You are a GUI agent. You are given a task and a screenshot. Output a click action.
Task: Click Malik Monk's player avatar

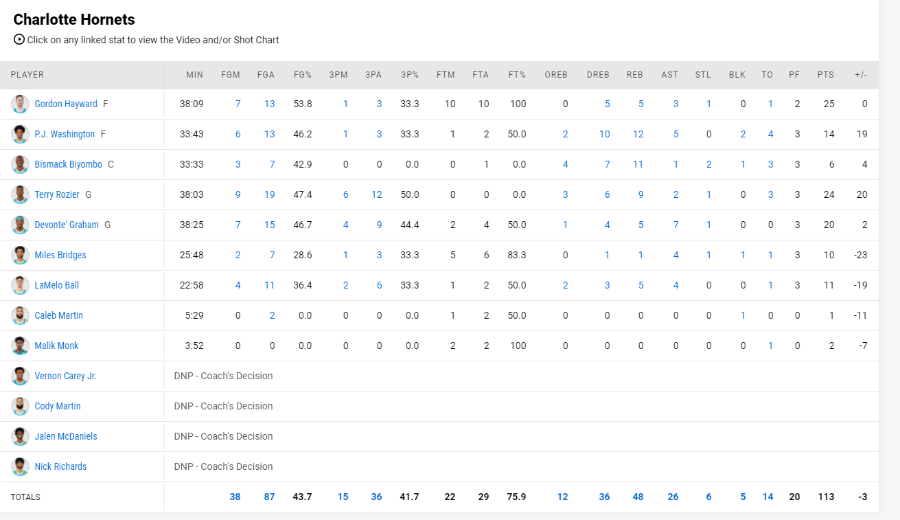tap(20, 346)
